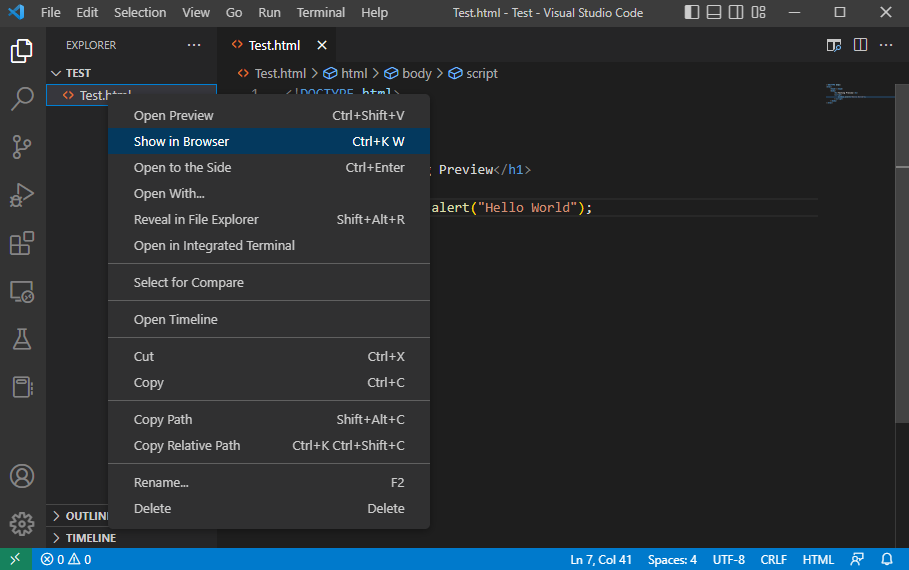The height and width of the screenshot is (570, 909).
Task: Choose Cut from context menu
Action: click(269, 357)
